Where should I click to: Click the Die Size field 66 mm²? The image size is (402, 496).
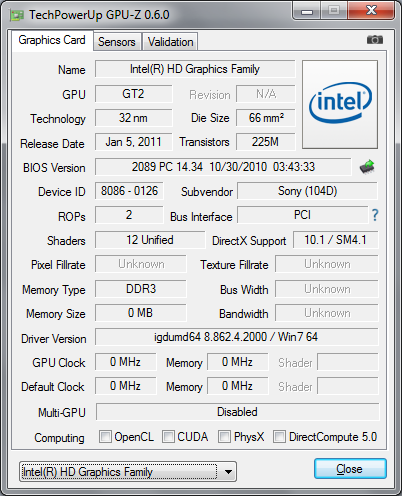click(x=266, y=118)
